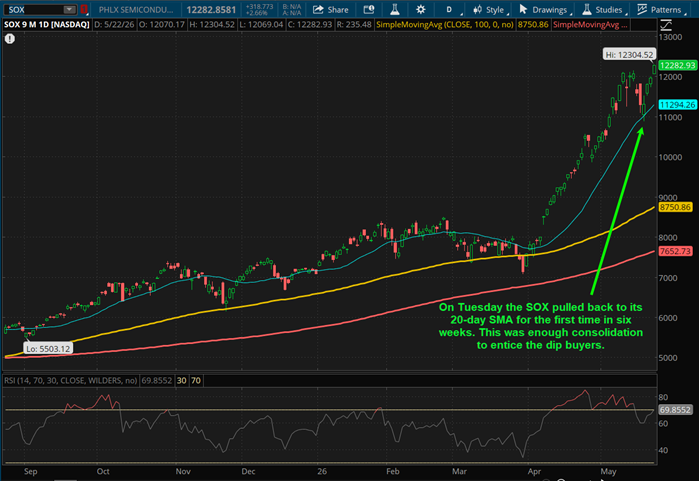Click the O: 12070.17 open value
The height and width of the screenshot is (482, 699).
161,25
